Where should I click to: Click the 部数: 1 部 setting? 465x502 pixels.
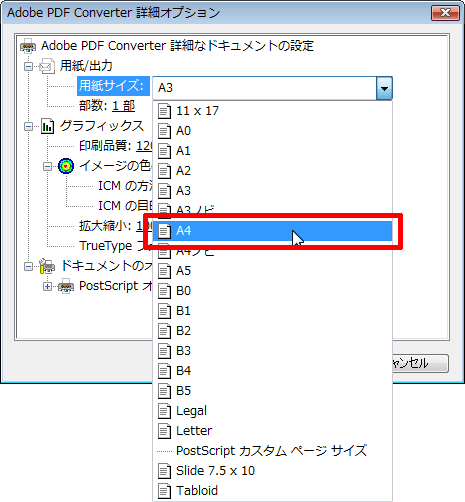pos(107,106)
